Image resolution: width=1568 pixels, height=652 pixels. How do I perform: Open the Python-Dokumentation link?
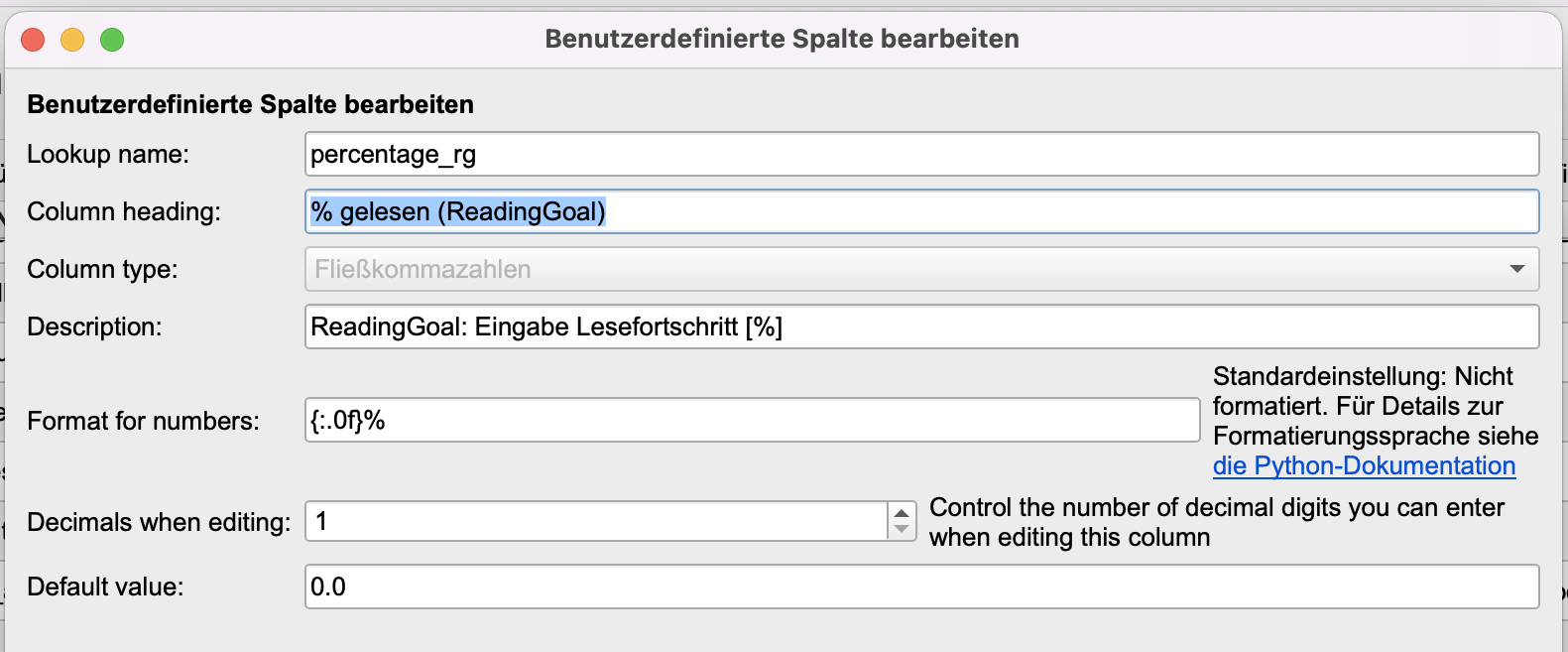tap(1364, 465)
